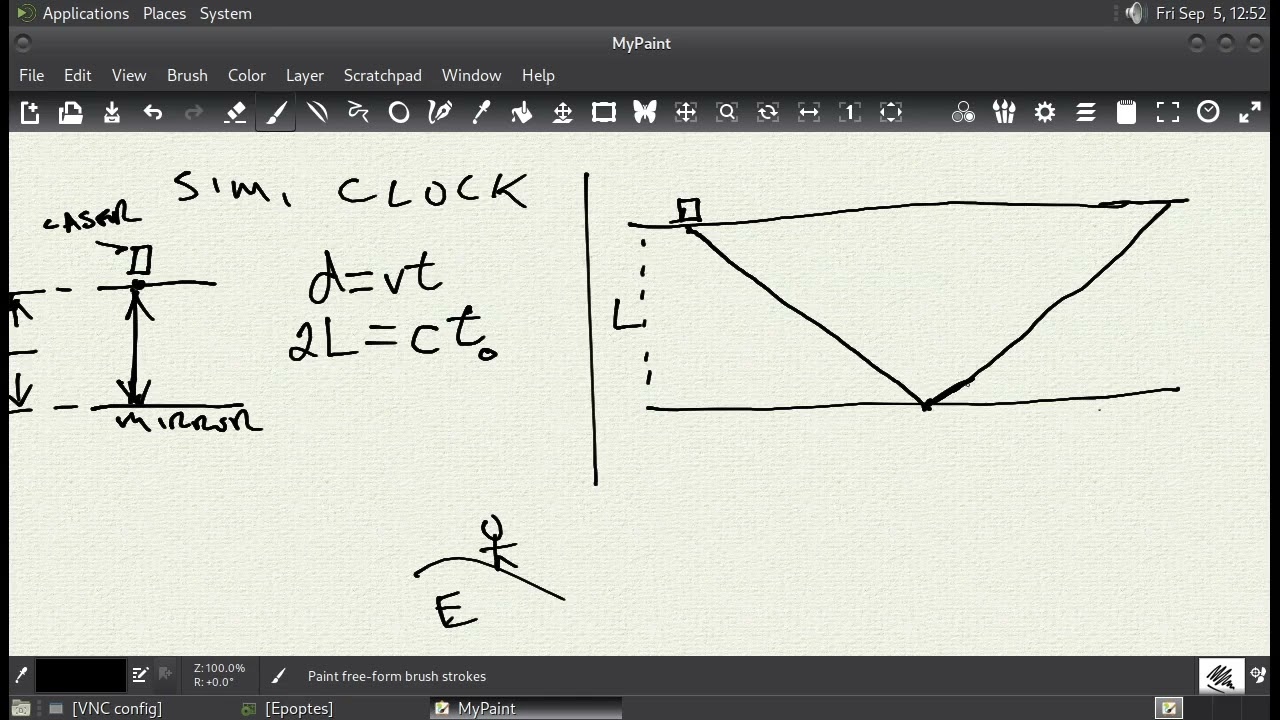This screenshot has width=1280, height=720.
Task: Click the MyPaint tray icon in bottom panel
Action: pyautogui.click(x=1169, y=708)
